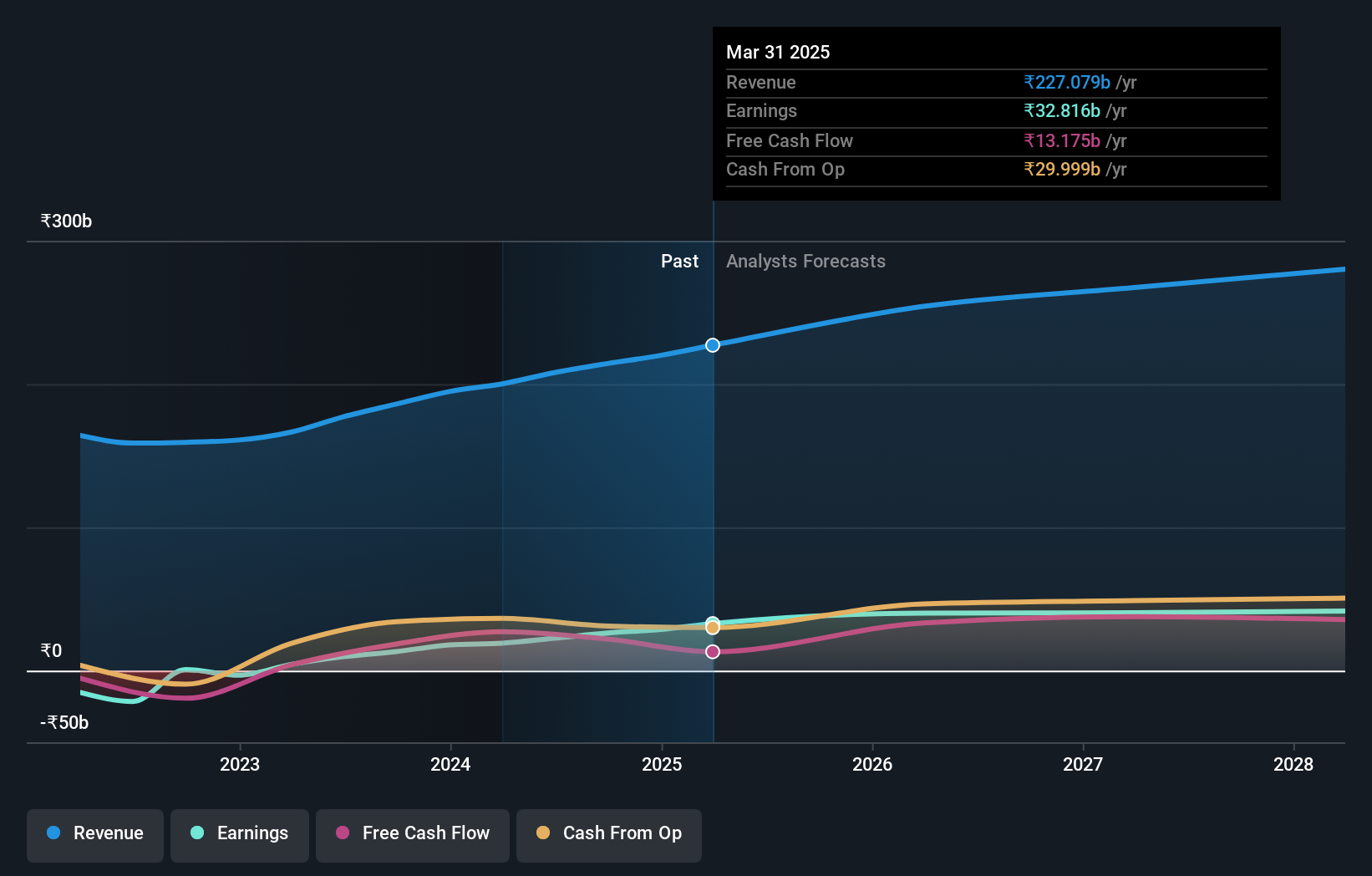Click the ₹227.079b revenue value in tooltip

(x=1067, y=82)
